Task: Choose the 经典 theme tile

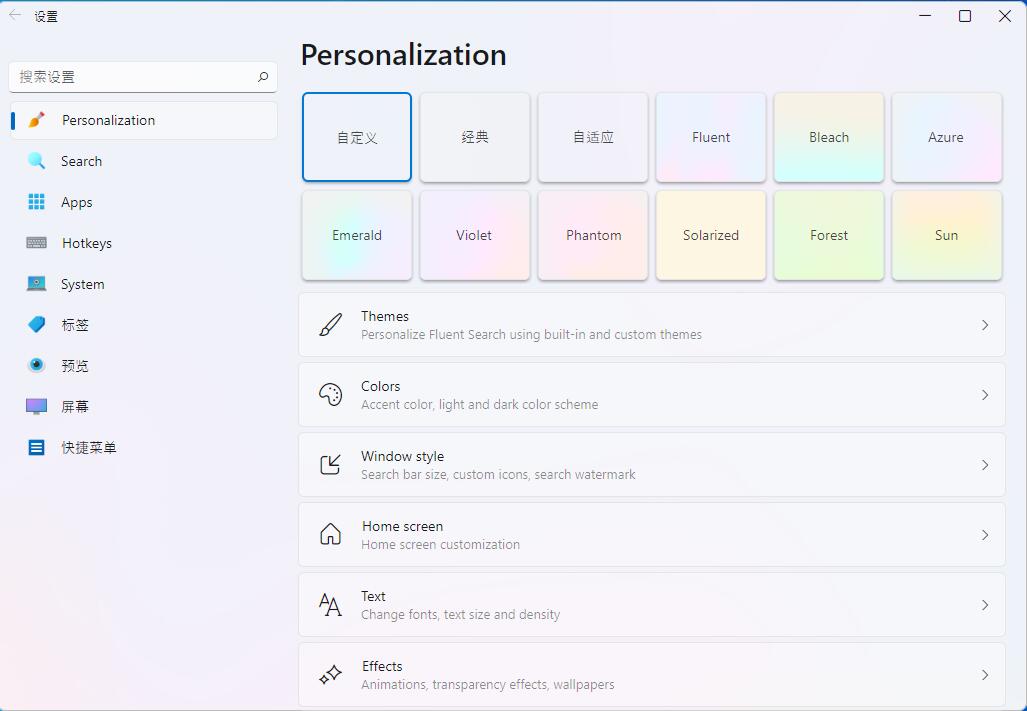Action: click(475, 138)
